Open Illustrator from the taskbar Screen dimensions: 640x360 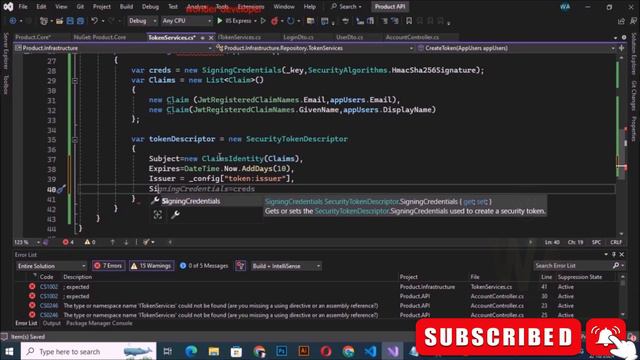[x=304, y=351]
